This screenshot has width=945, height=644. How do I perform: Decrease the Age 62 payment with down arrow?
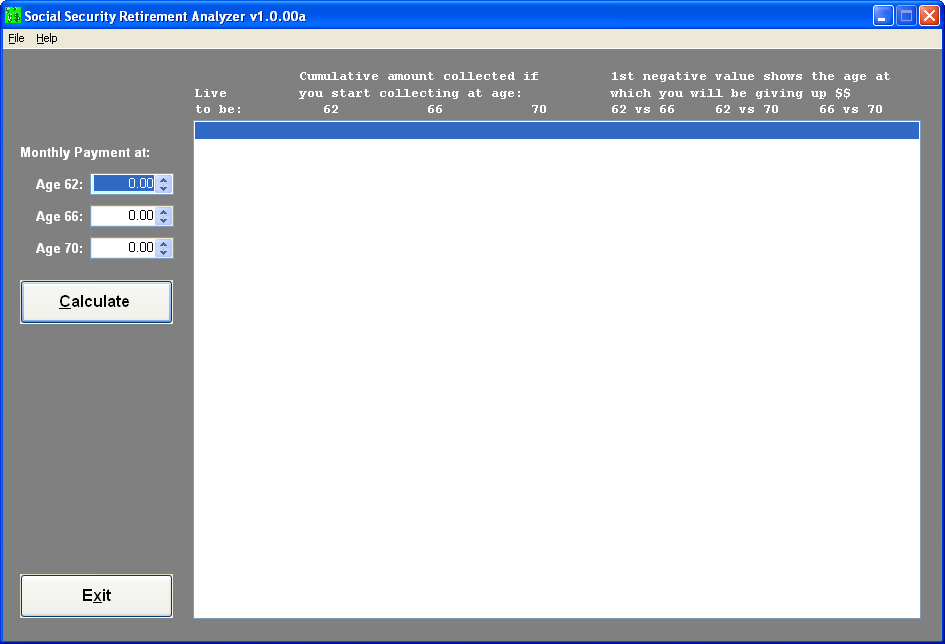pyautogui.click(x=164, y=189)
